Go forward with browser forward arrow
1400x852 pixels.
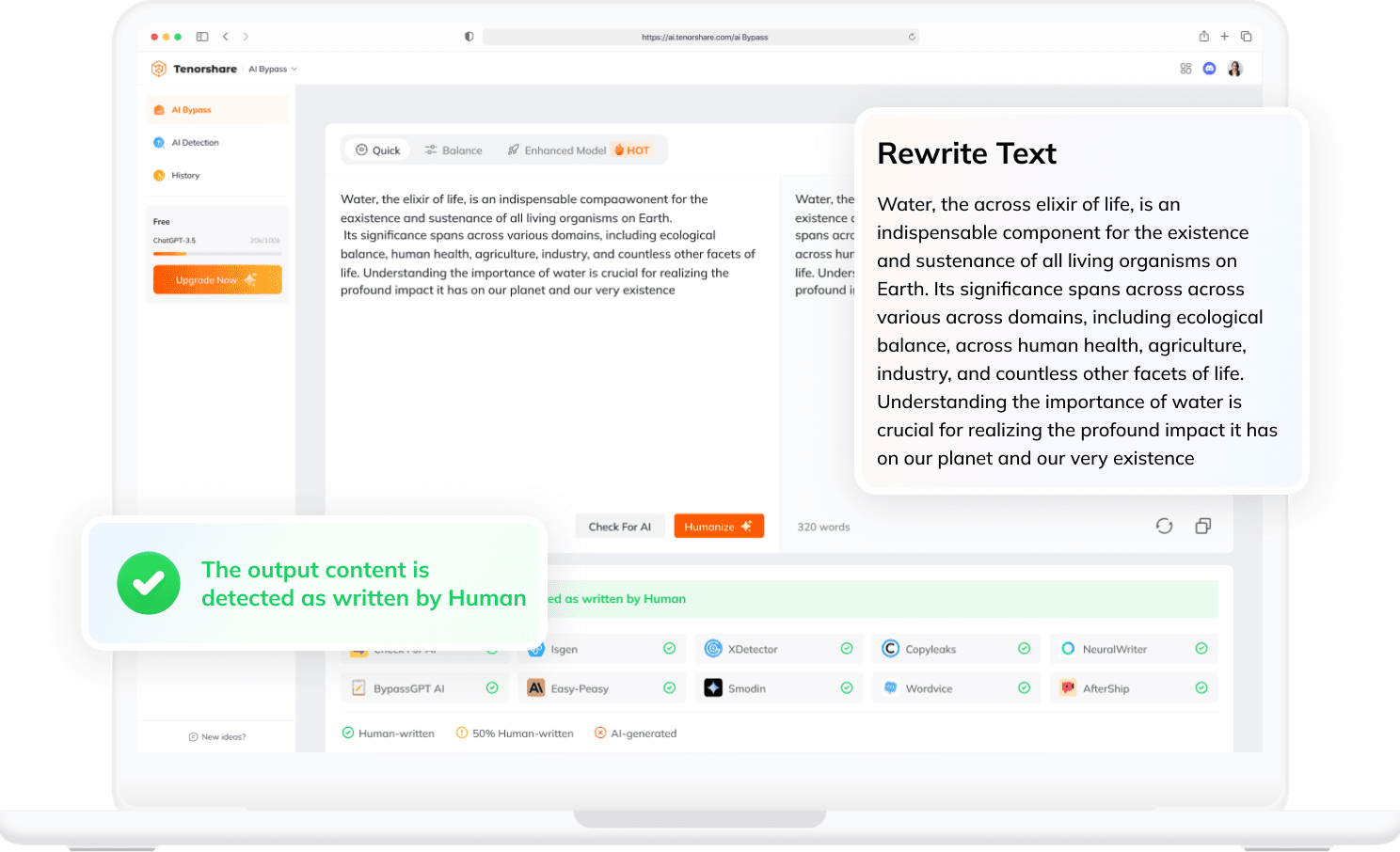point(246,37)
